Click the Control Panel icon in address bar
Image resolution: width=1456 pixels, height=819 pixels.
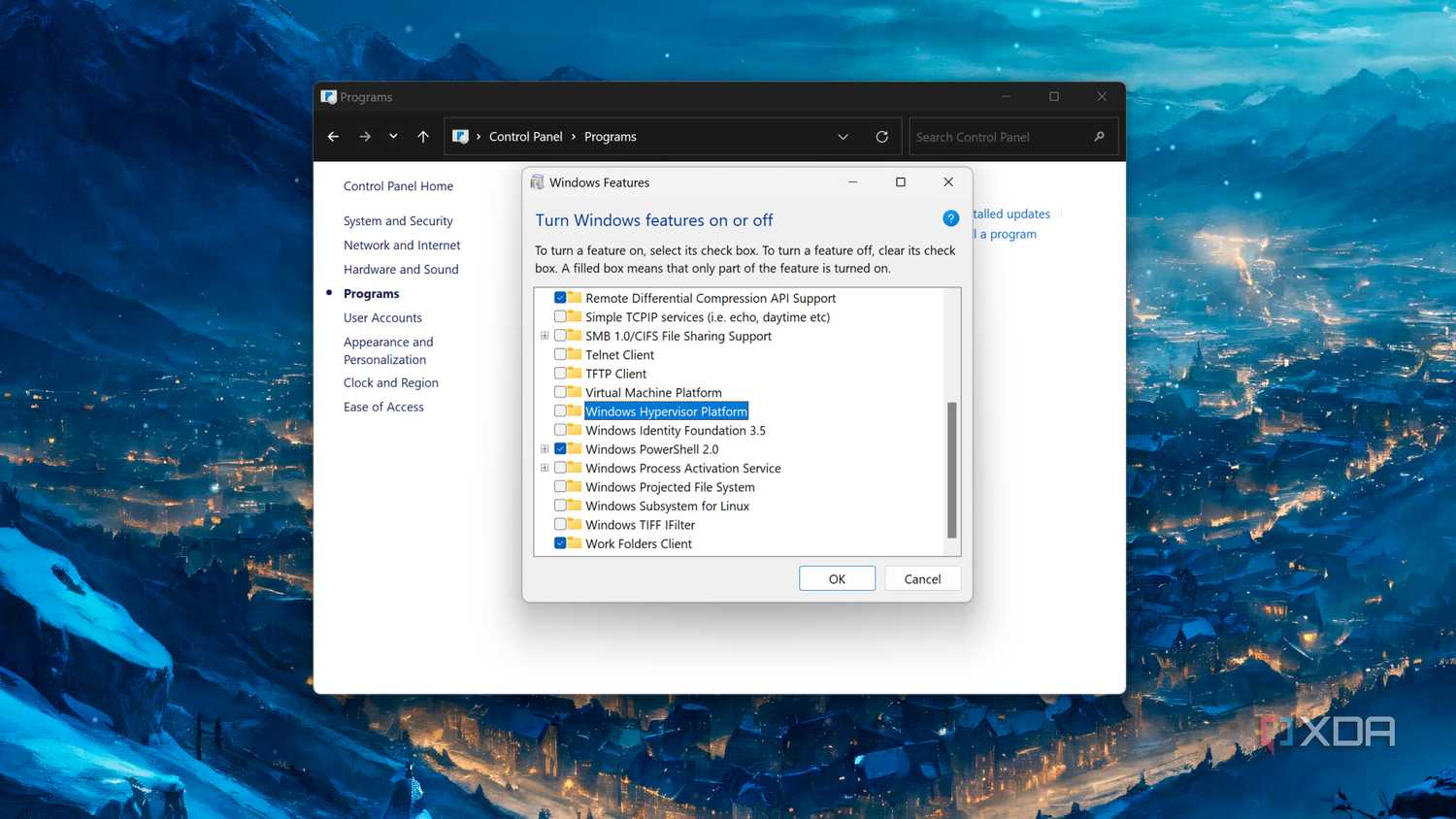[x=461, y=137]
